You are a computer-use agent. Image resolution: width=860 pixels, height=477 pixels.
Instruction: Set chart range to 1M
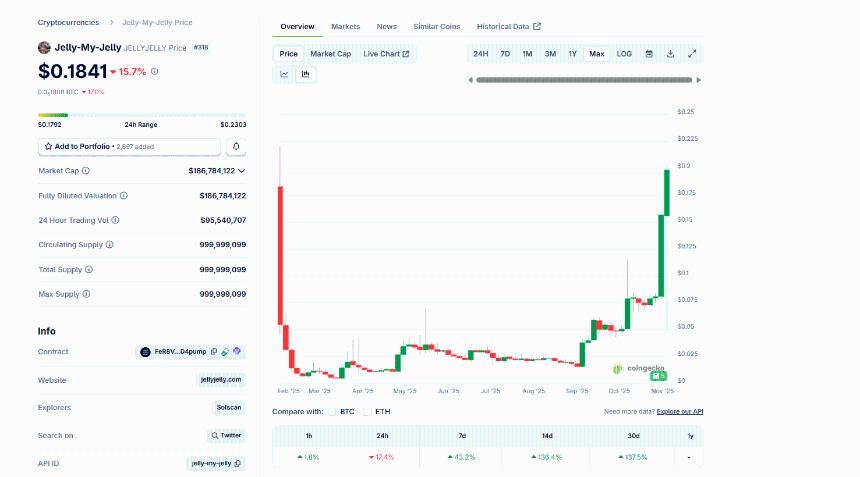[527, 54]
